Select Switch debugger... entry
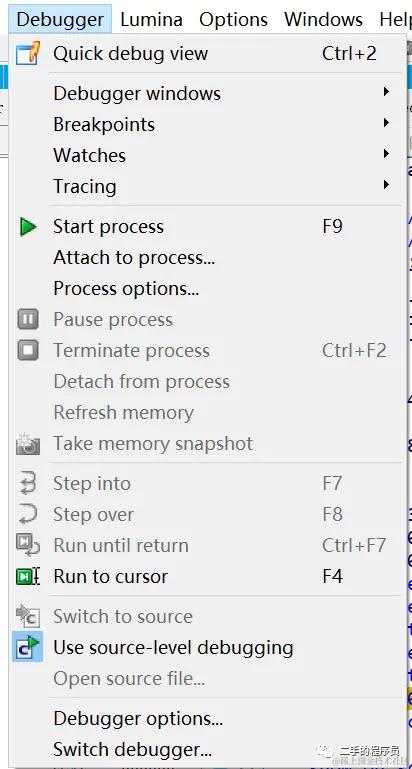The width and height of the screenshot is (412, 769). click(x=132, y=750)
